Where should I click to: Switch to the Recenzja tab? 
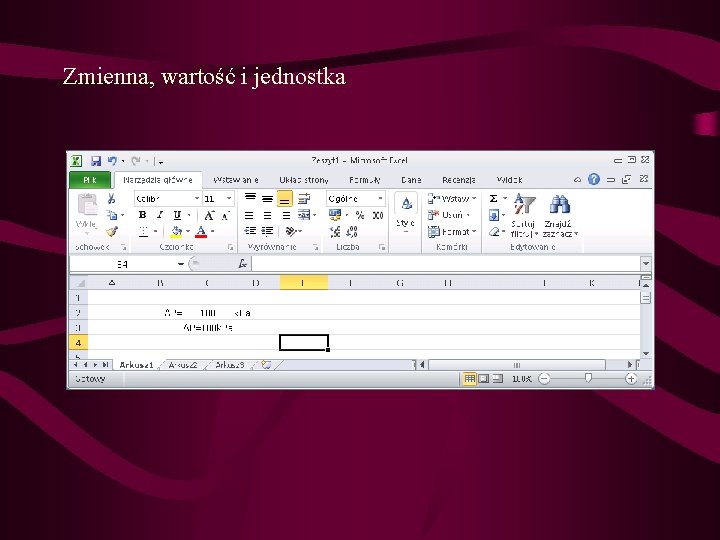(459, 180)
